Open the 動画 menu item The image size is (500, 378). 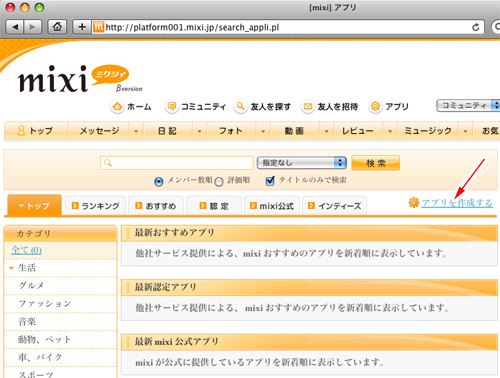click(294, 131)
